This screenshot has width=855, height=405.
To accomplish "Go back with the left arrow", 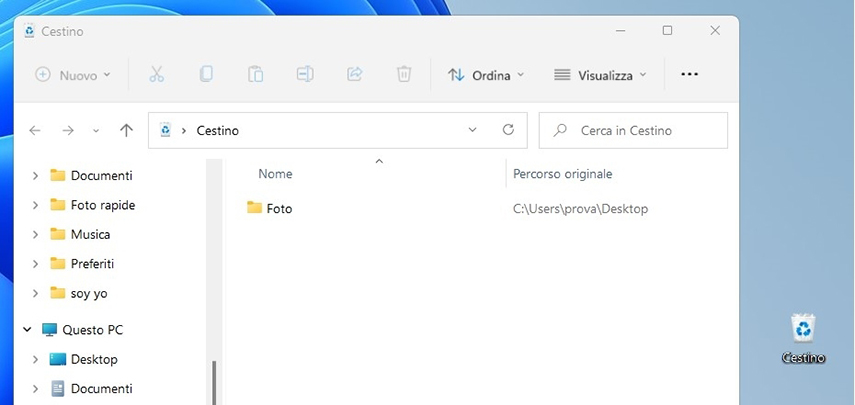I will click(x=35, y=130).
